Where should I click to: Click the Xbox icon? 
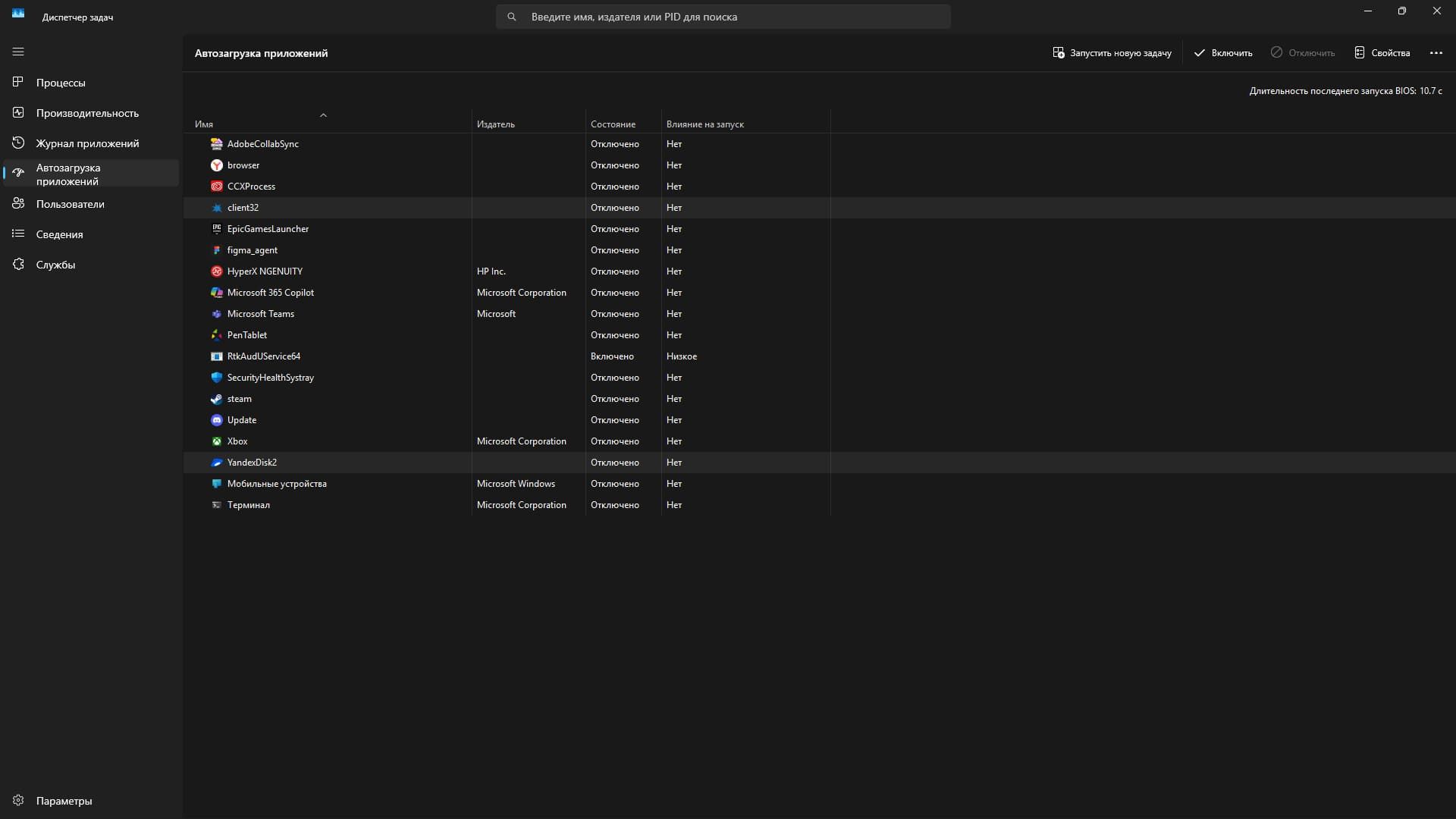(x=217, y=441)
